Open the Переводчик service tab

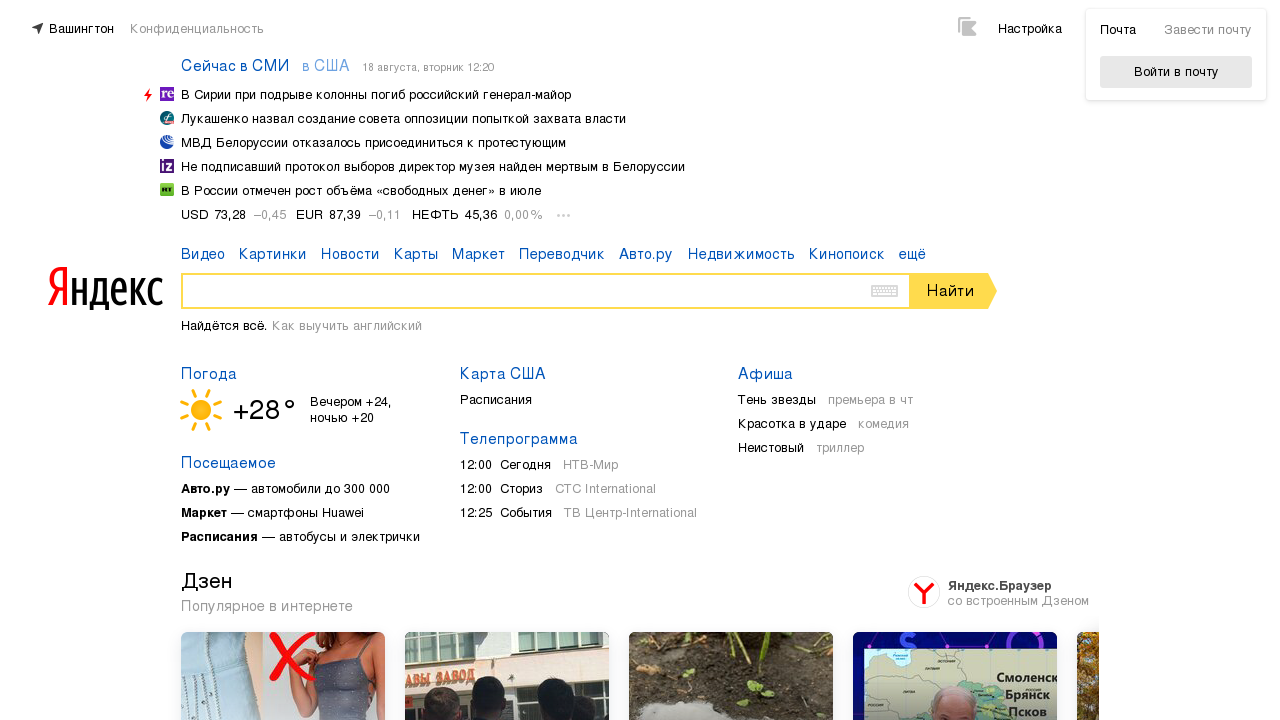click(x=562, y=254)
